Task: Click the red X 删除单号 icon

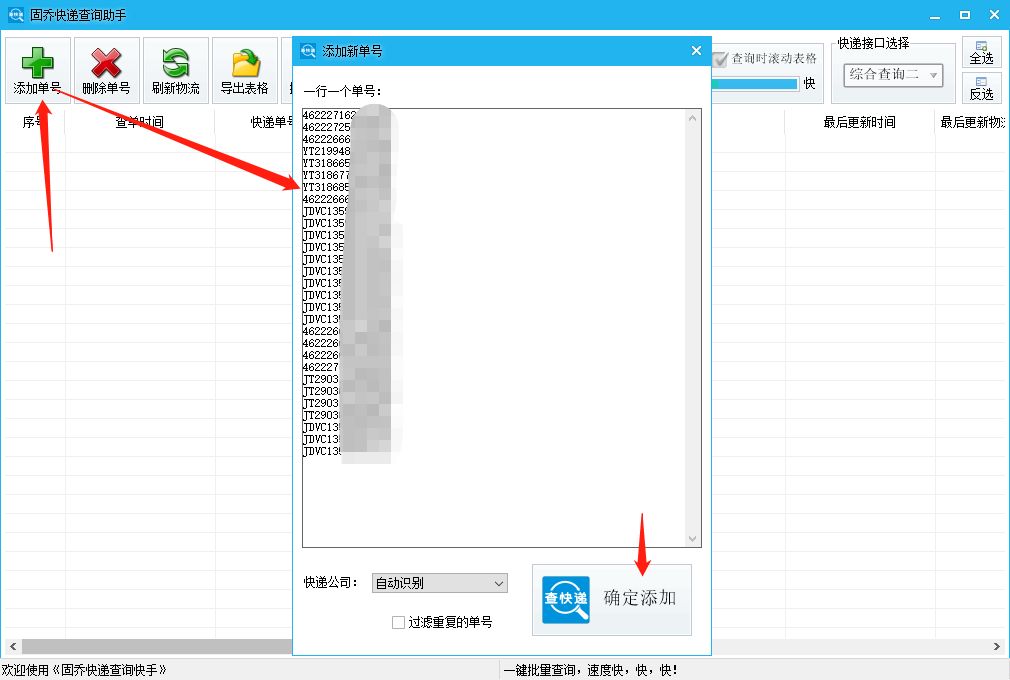Action: pos(106,62)
